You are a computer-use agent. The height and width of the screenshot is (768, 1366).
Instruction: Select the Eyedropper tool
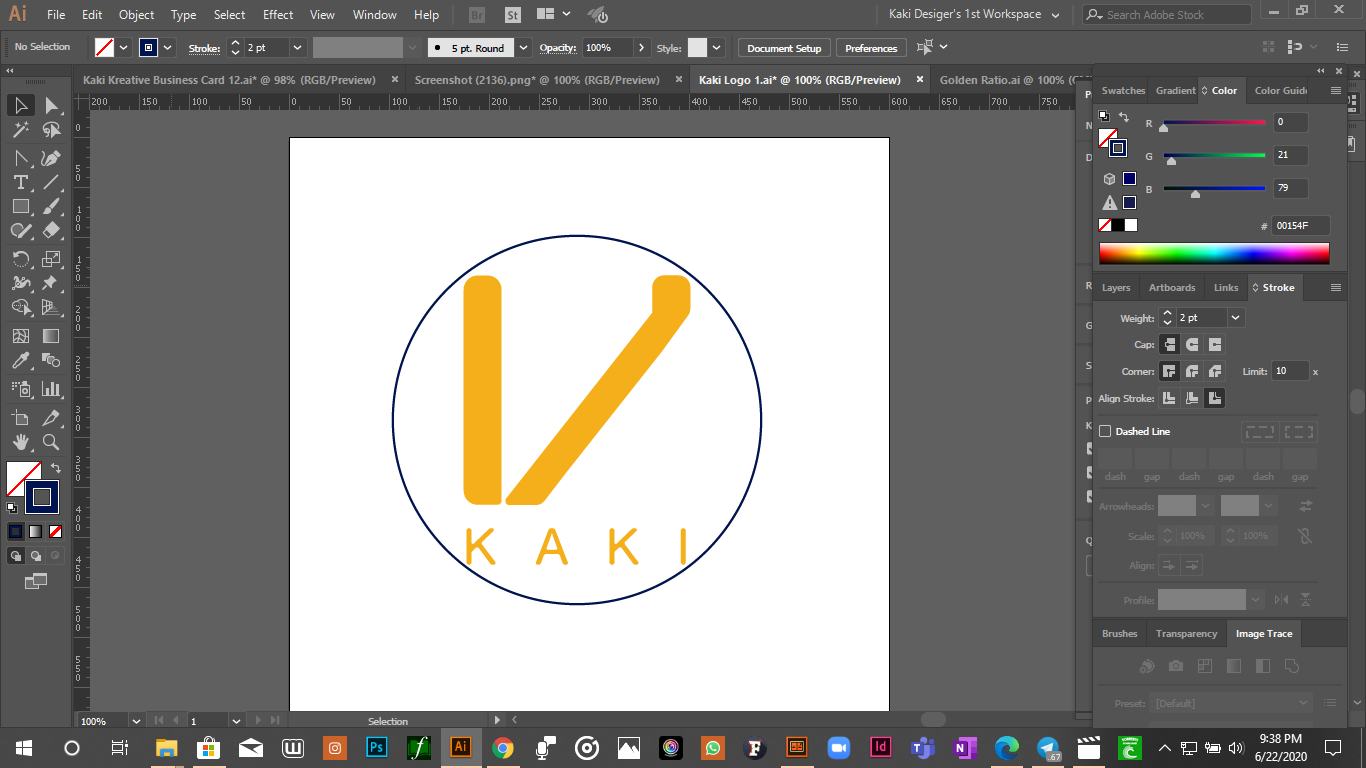(20, 360)
